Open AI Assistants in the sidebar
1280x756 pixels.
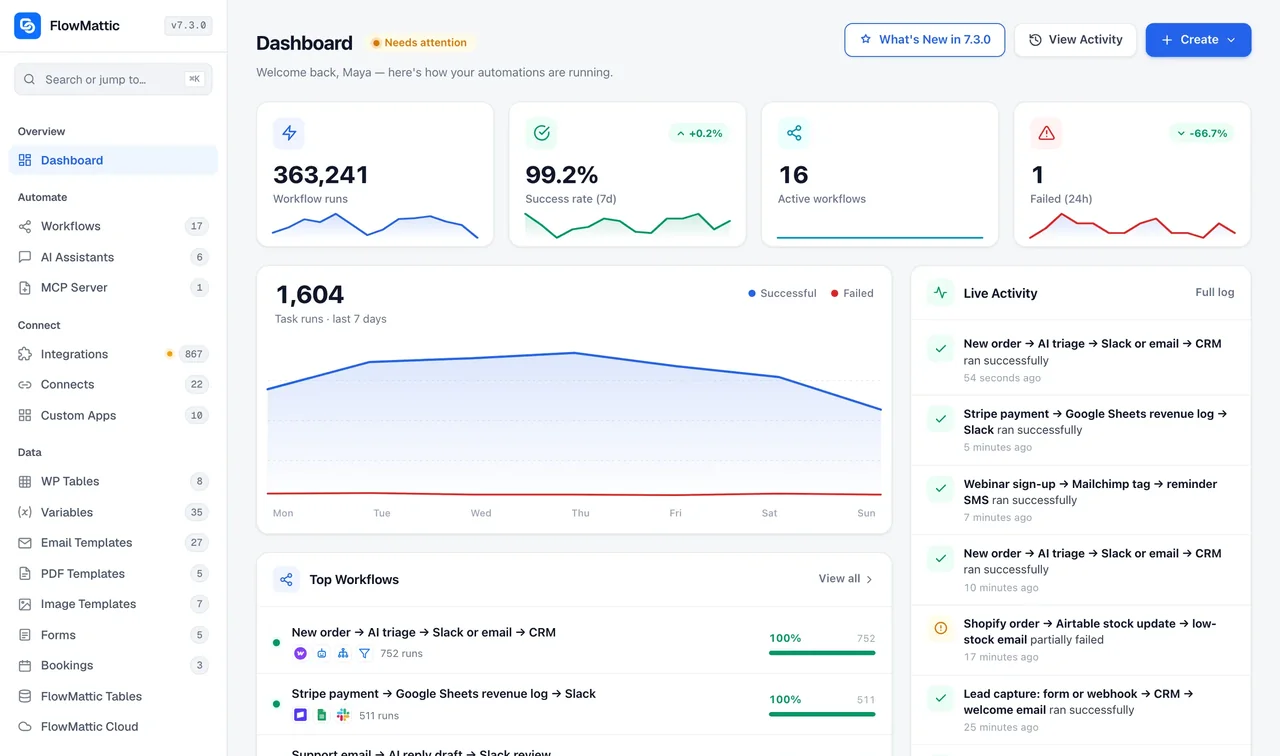point(113,257)
